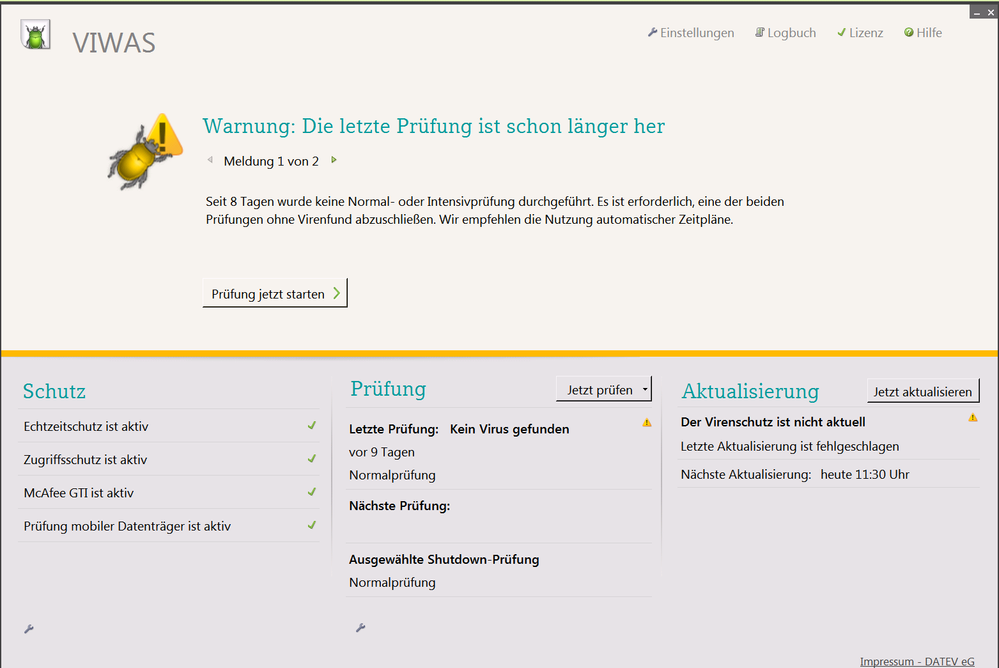Click the warning triangle beside Virenschutz status
The image size is (999, 668).
973,418
